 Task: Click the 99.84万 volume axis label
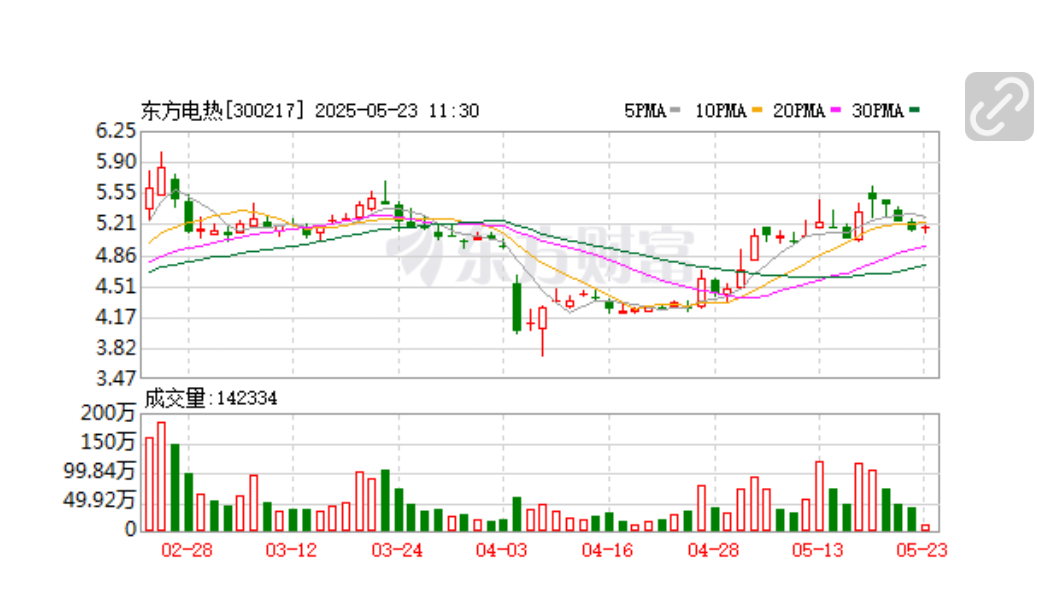click(99, 471)
